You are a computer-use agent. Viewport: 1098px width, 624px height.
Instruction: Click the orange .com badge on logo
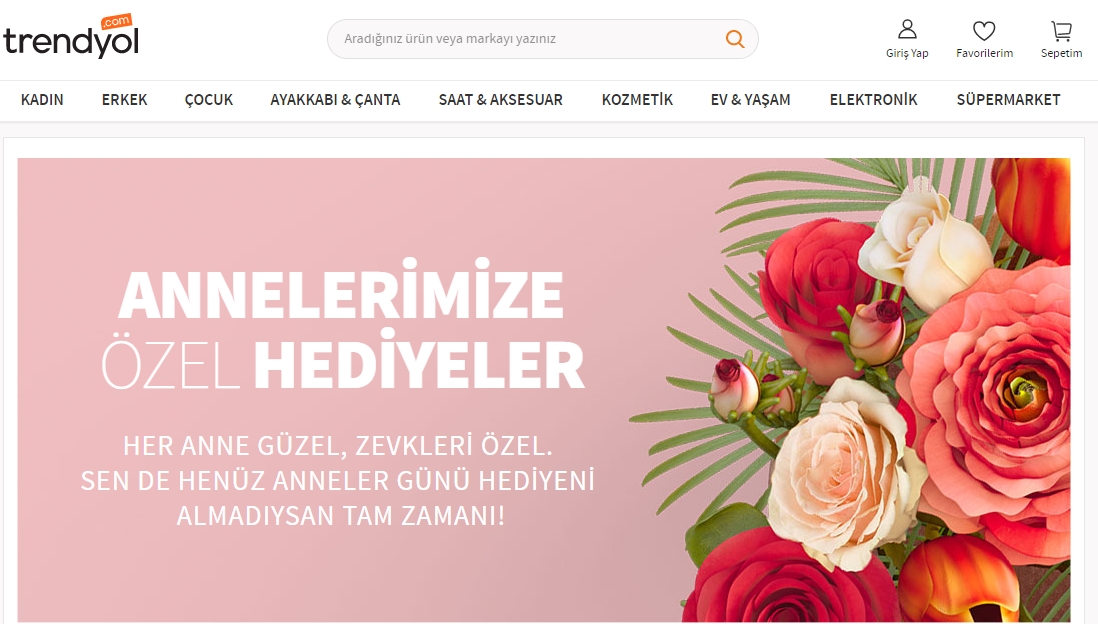pos(116,22)
